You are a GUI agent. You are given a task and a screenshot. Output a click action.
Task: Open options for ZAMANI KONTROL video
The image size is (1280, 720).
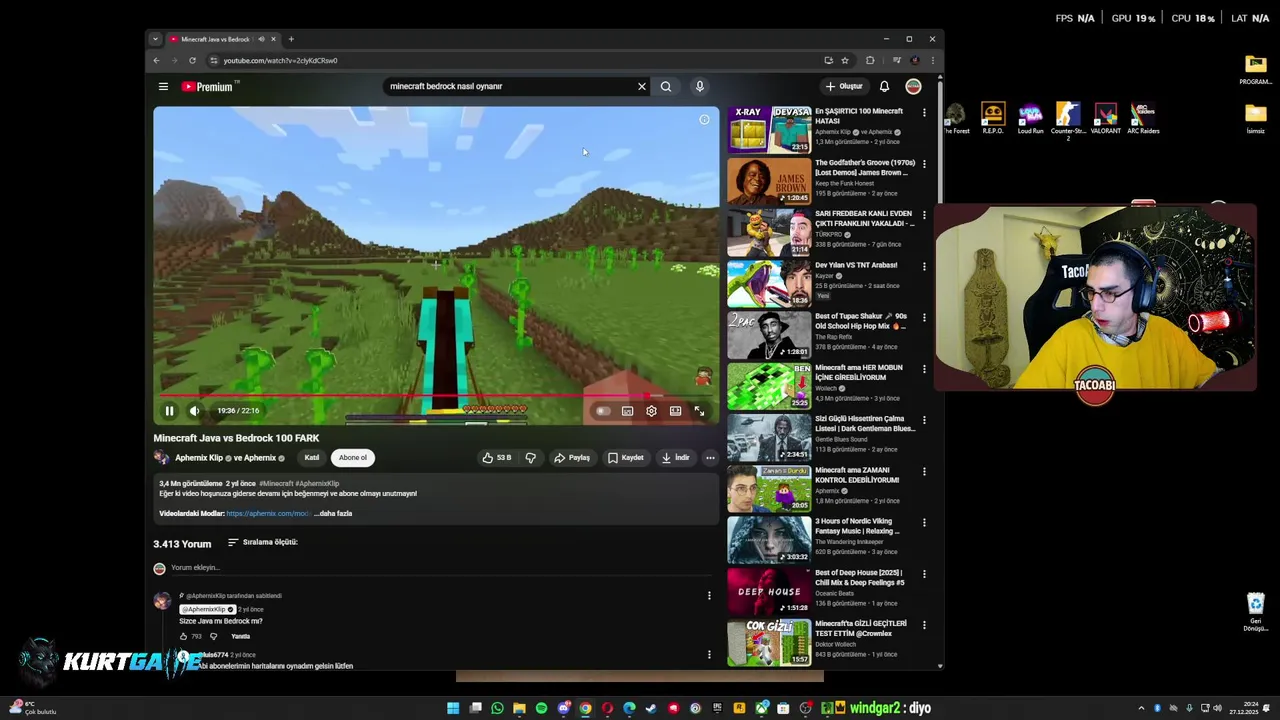pos(924,471)
